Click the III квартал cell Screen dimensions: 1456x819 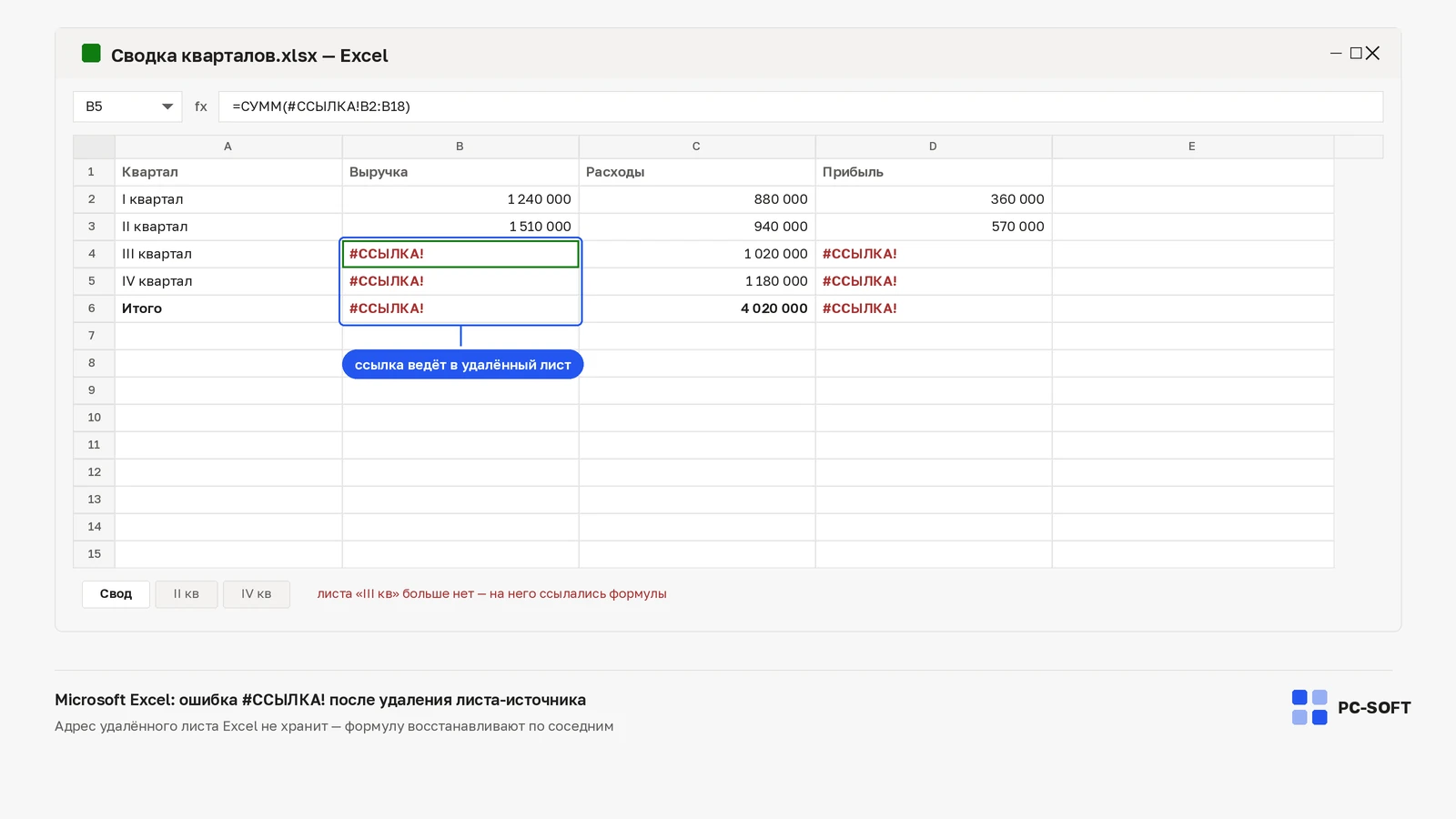(x=228, y=254)
